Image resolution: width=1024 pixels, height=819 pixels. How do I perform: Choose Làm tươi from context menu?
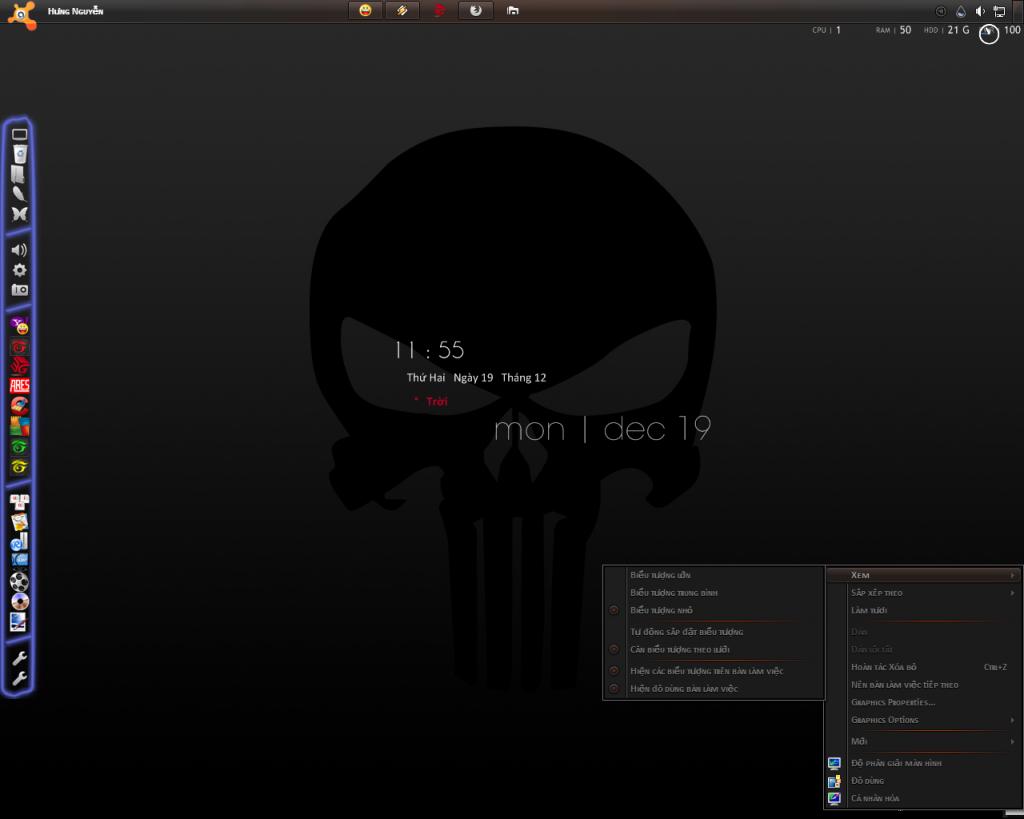(923, 610)
